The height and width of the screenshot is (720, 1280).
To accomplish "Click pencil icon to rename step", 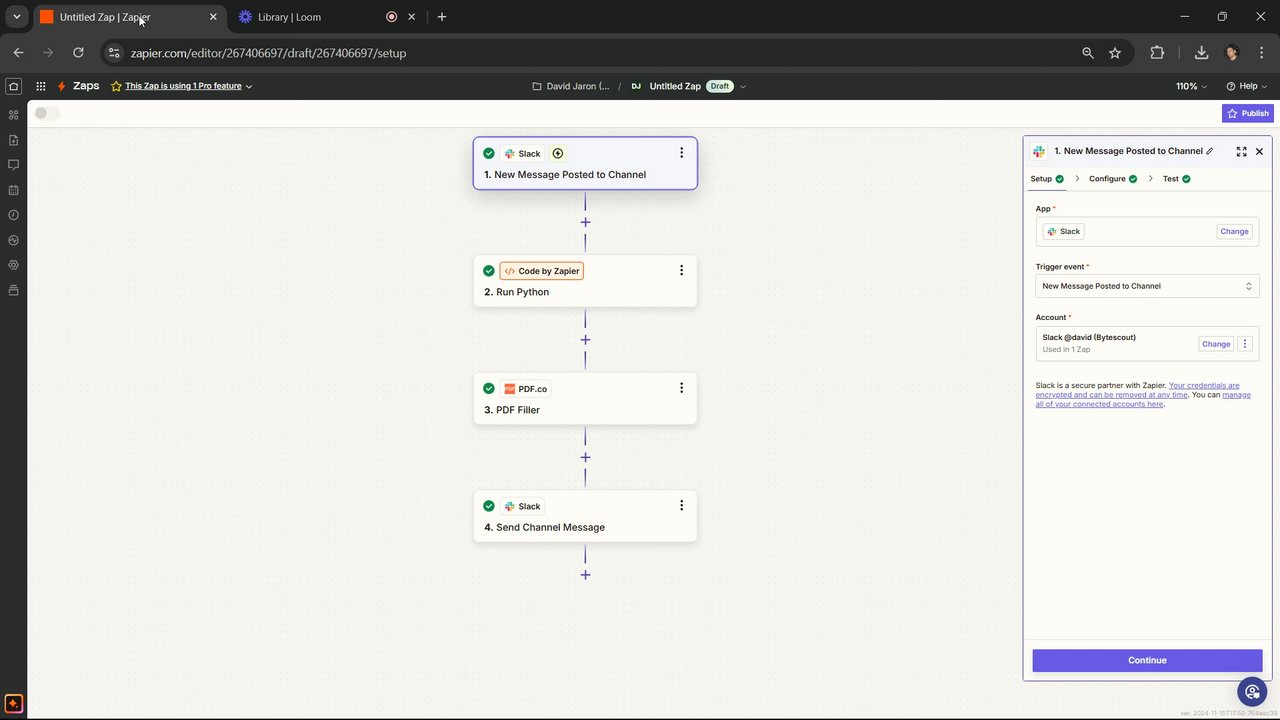I will tap(1210, 151).
